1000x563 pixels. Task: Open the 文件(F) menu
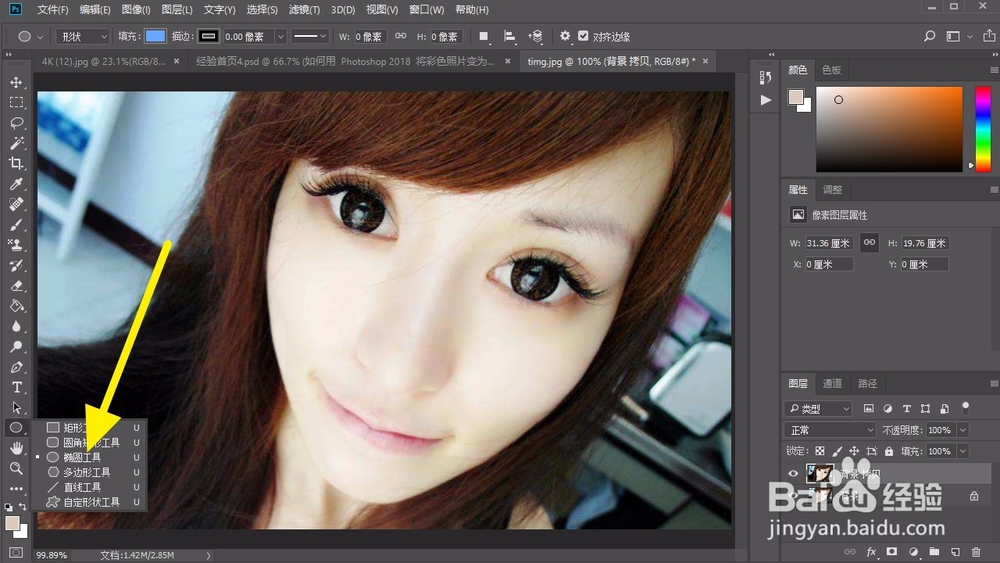(x=52, y=10)
